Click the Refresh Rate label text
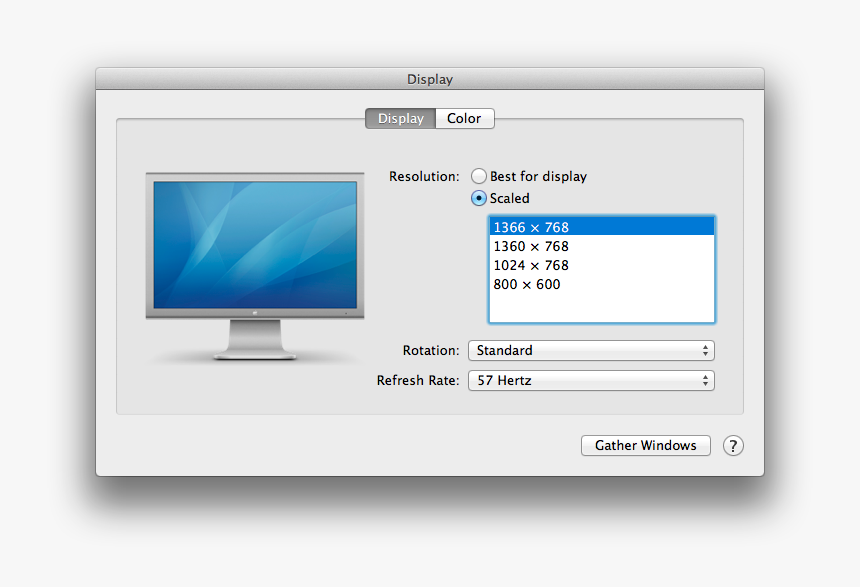The width and height of the screenshot is (860, 587). pyautogui.click(x=418, y=380)
